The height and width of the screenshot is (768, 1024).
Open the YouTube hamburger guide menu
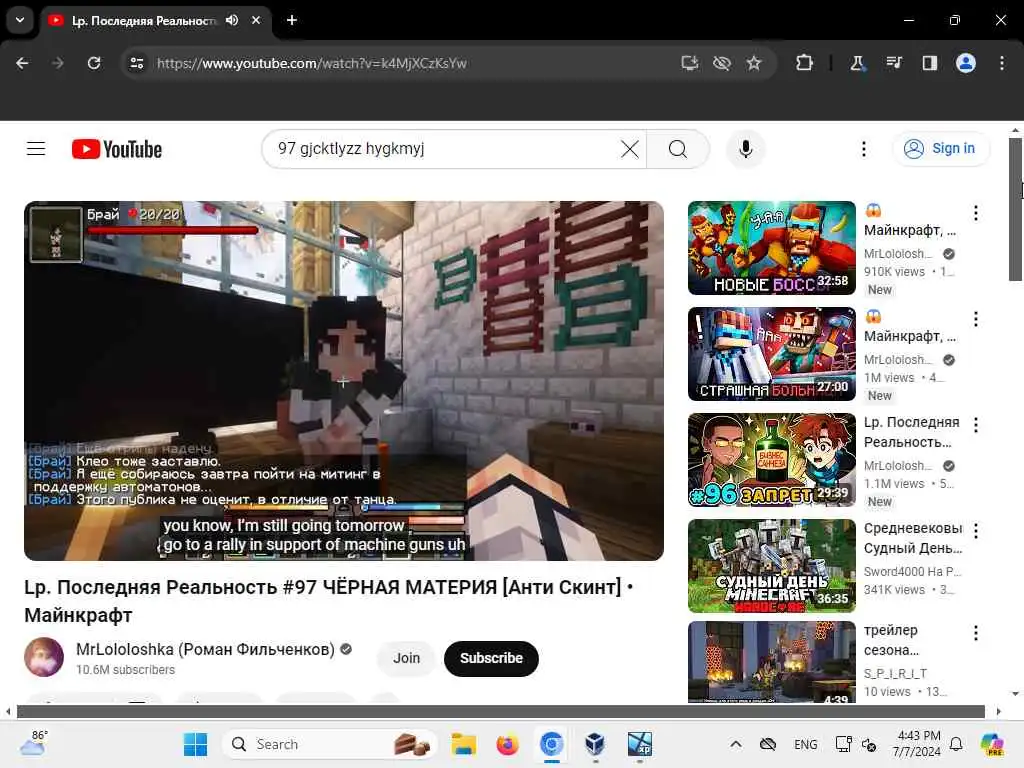tap(36, 149)
